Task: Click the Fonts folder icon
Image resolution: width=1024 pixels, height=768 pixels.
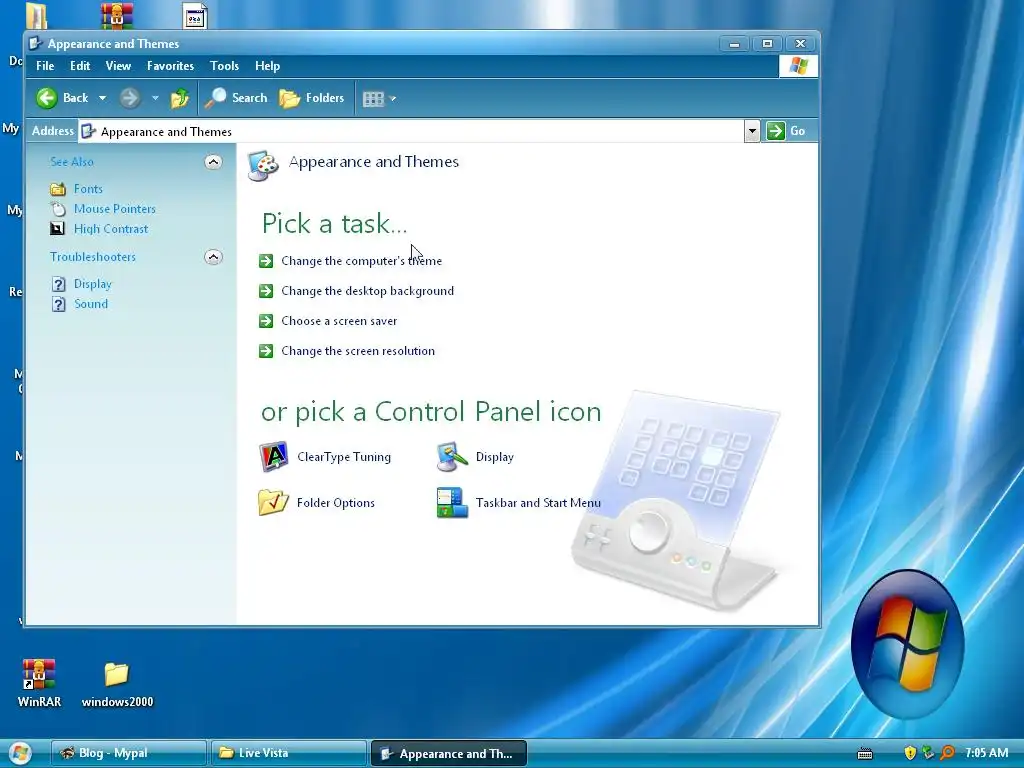Action: pos(58,189)
